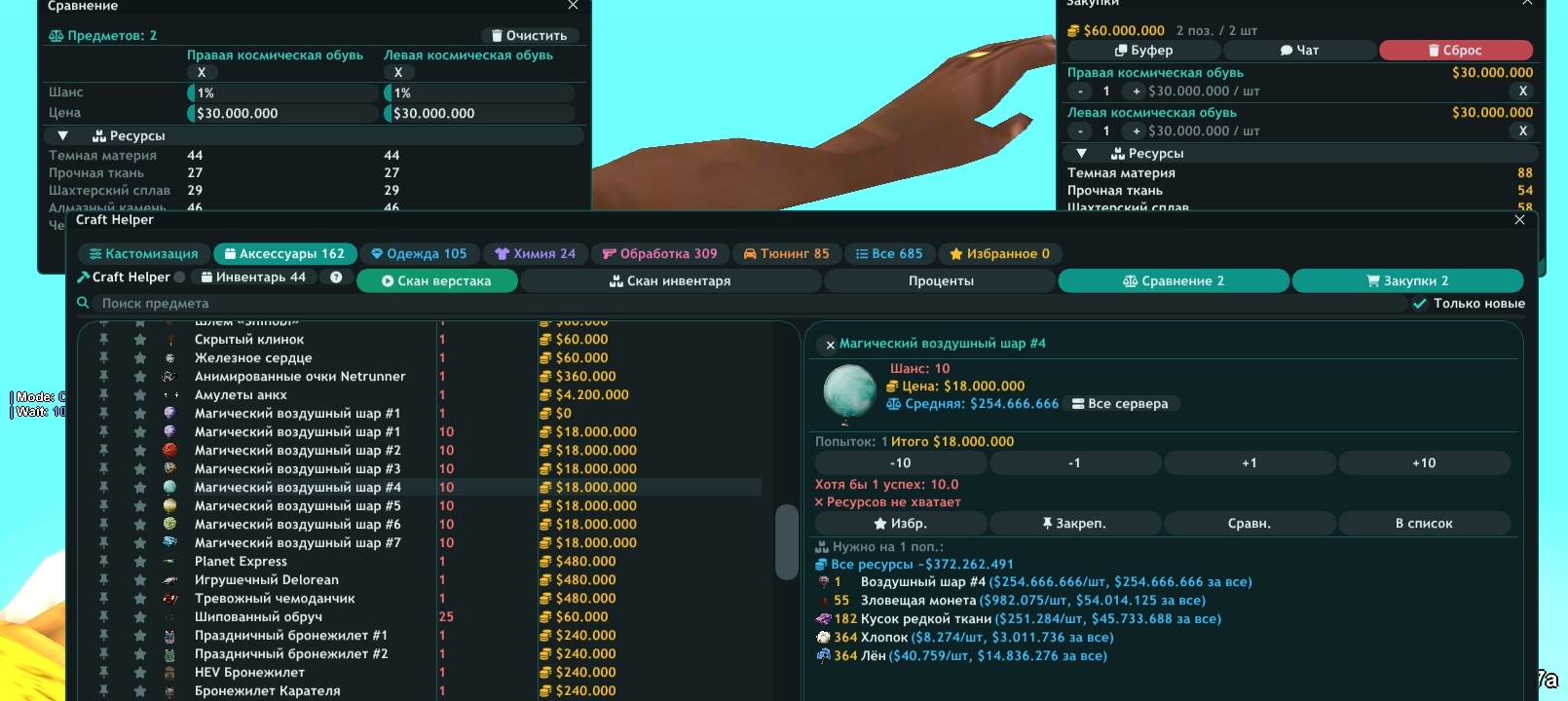This screenshot has width=1568, height=701.
Task: Remove Правая космическая обувь from comparison
Action: 202,72
